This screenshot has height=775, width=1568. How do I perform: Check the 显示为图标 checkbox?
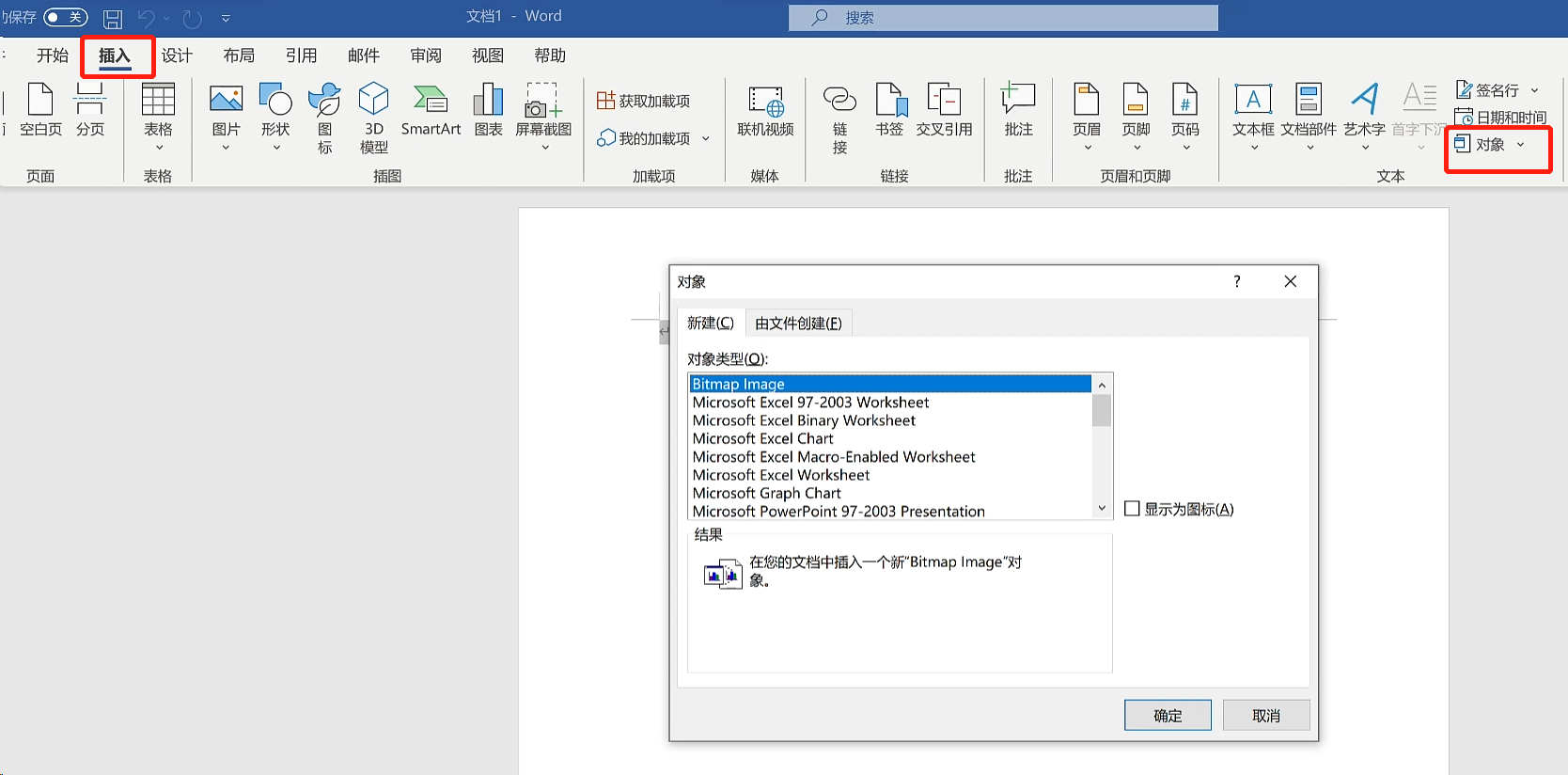point(1133,509)
